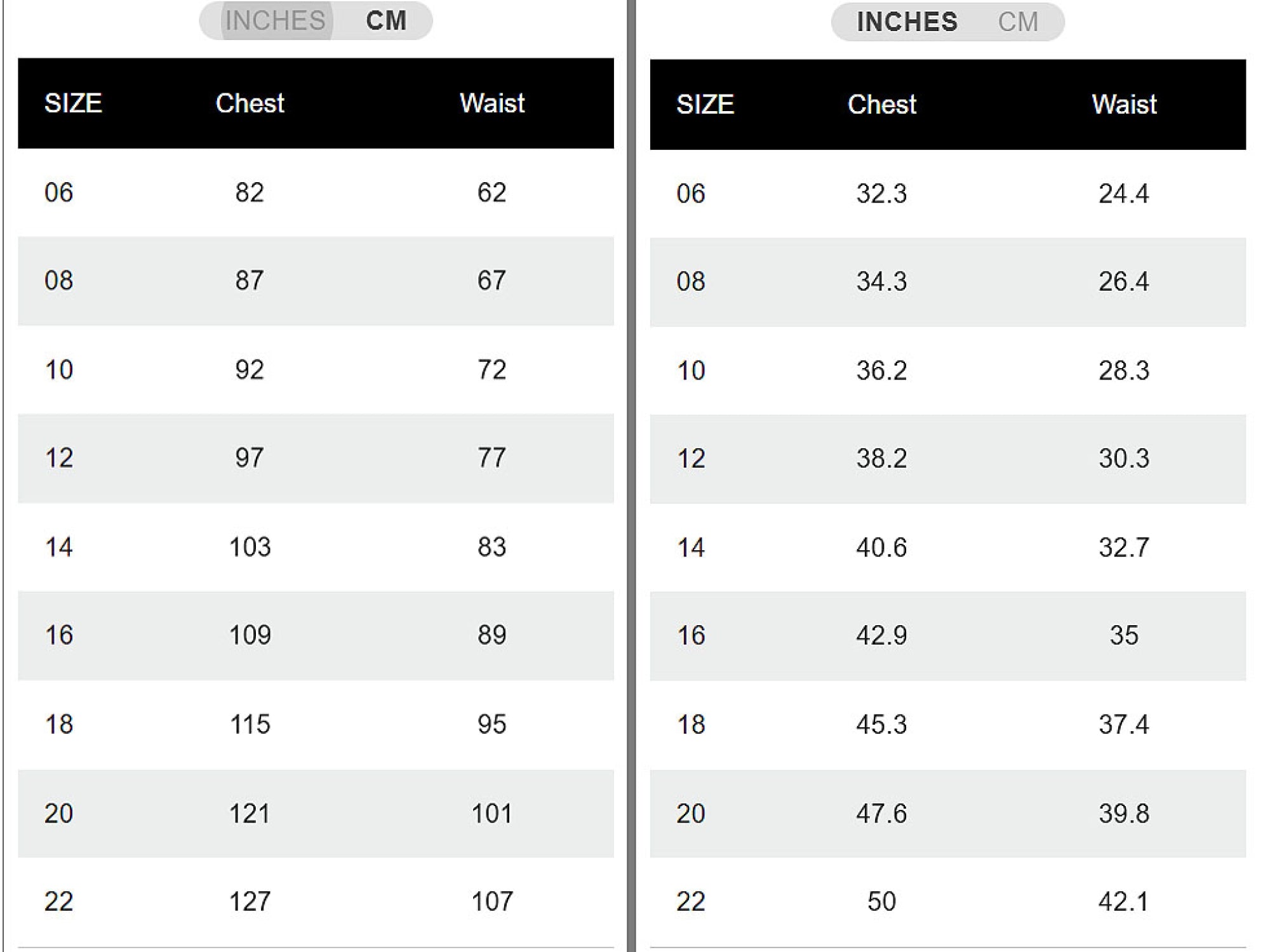Click Chest header in right table

pos(881,105)
